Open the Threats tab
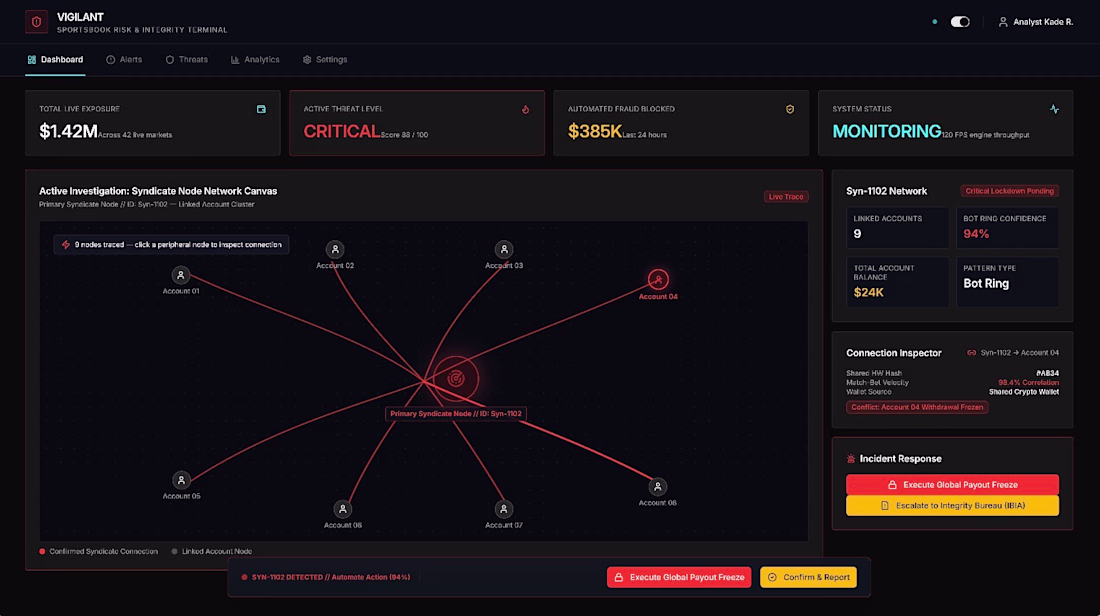1100x616 pixels. pos(187,60)
